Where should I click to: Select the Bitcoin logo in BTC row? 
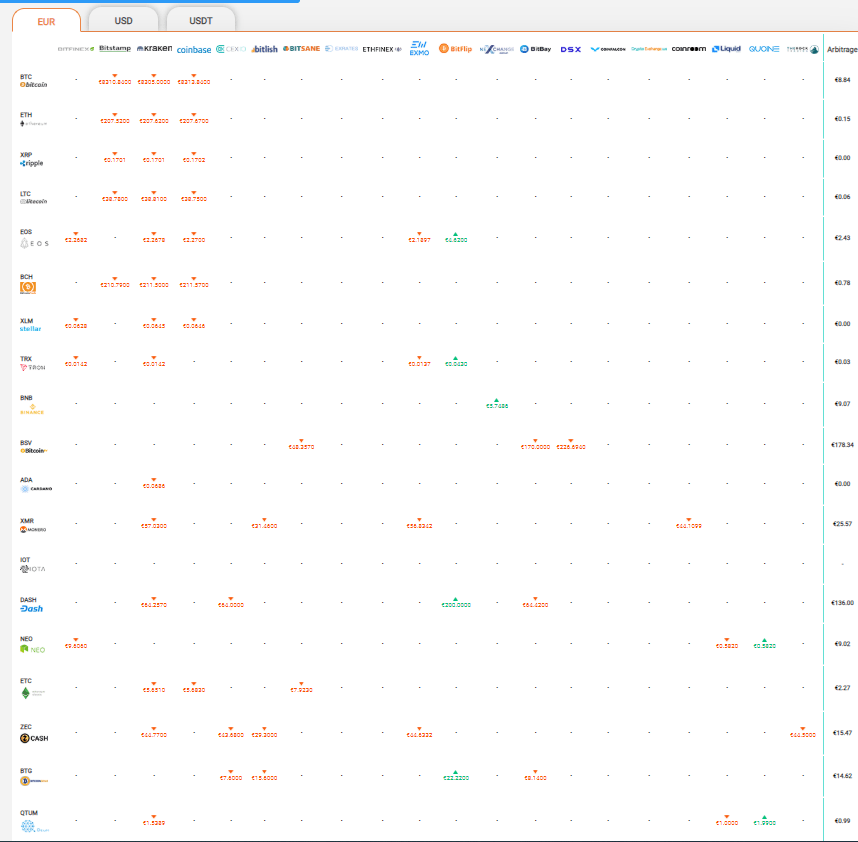[x=33, y=85]
